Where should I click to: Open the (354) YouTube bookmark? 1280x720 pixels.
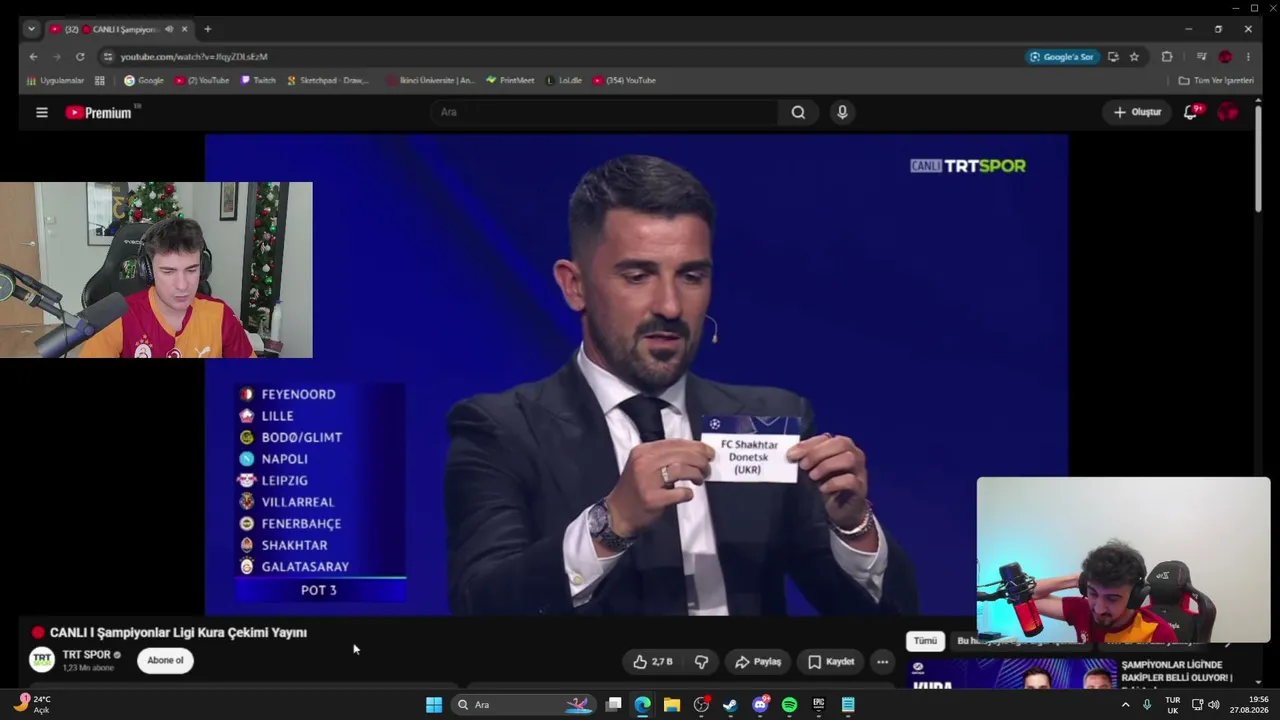(624, 81)
